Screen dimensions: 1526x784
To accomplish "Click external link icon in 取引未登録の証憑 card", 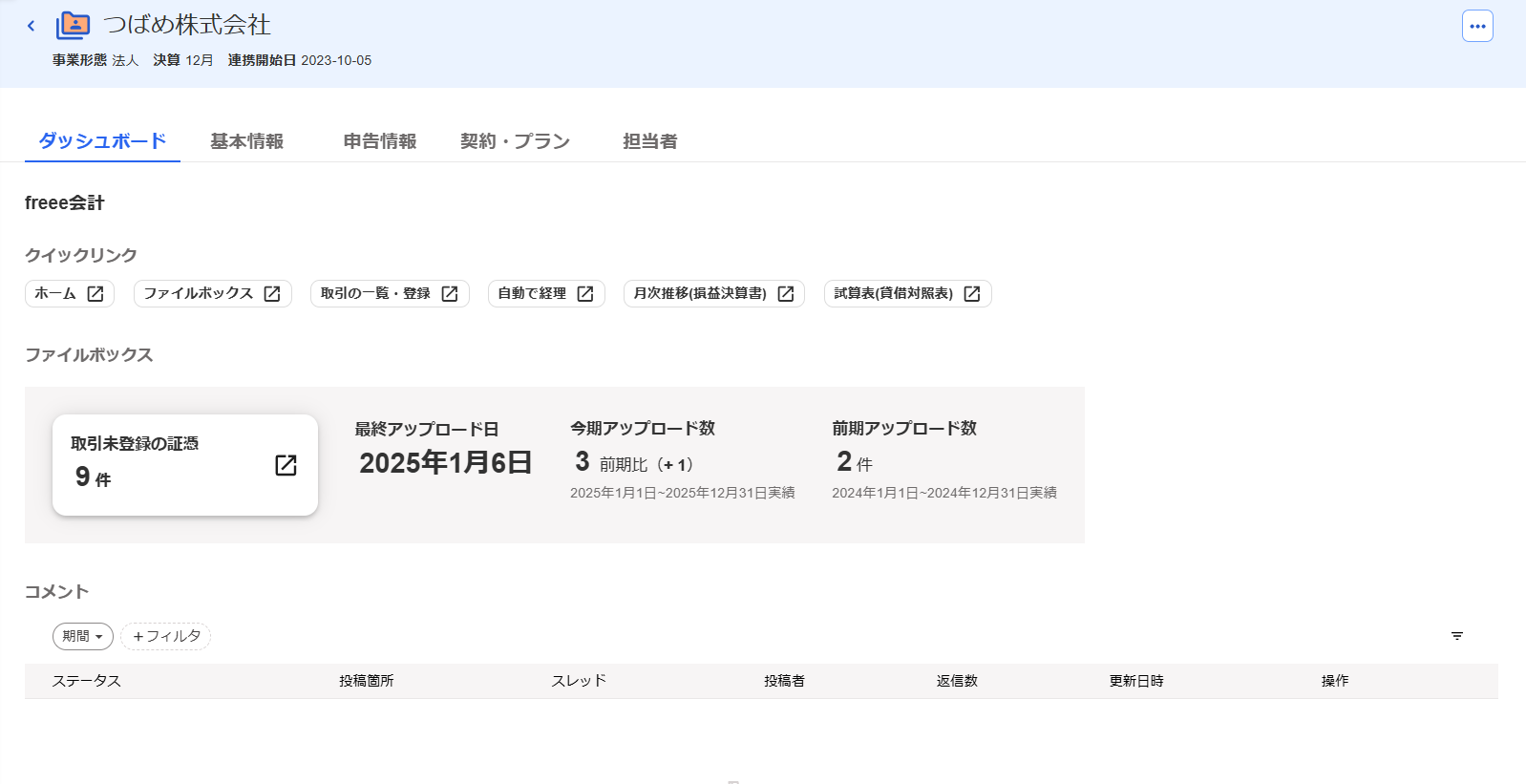I will [x=286, y=465].
